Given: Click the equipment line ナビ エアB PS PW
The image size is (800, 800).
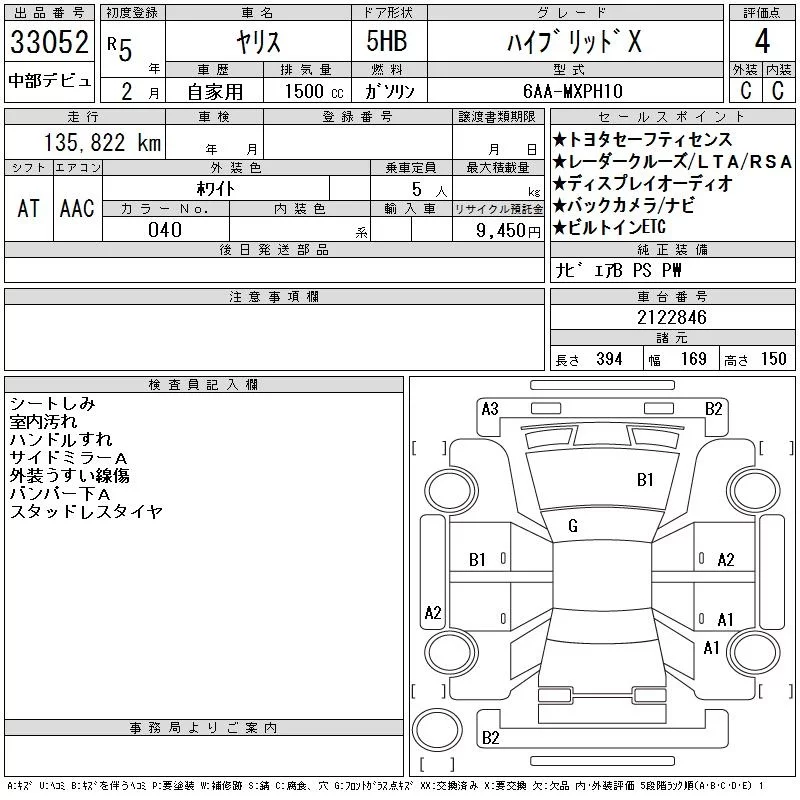Looking at the screenshot, I should tap(618, 270).
